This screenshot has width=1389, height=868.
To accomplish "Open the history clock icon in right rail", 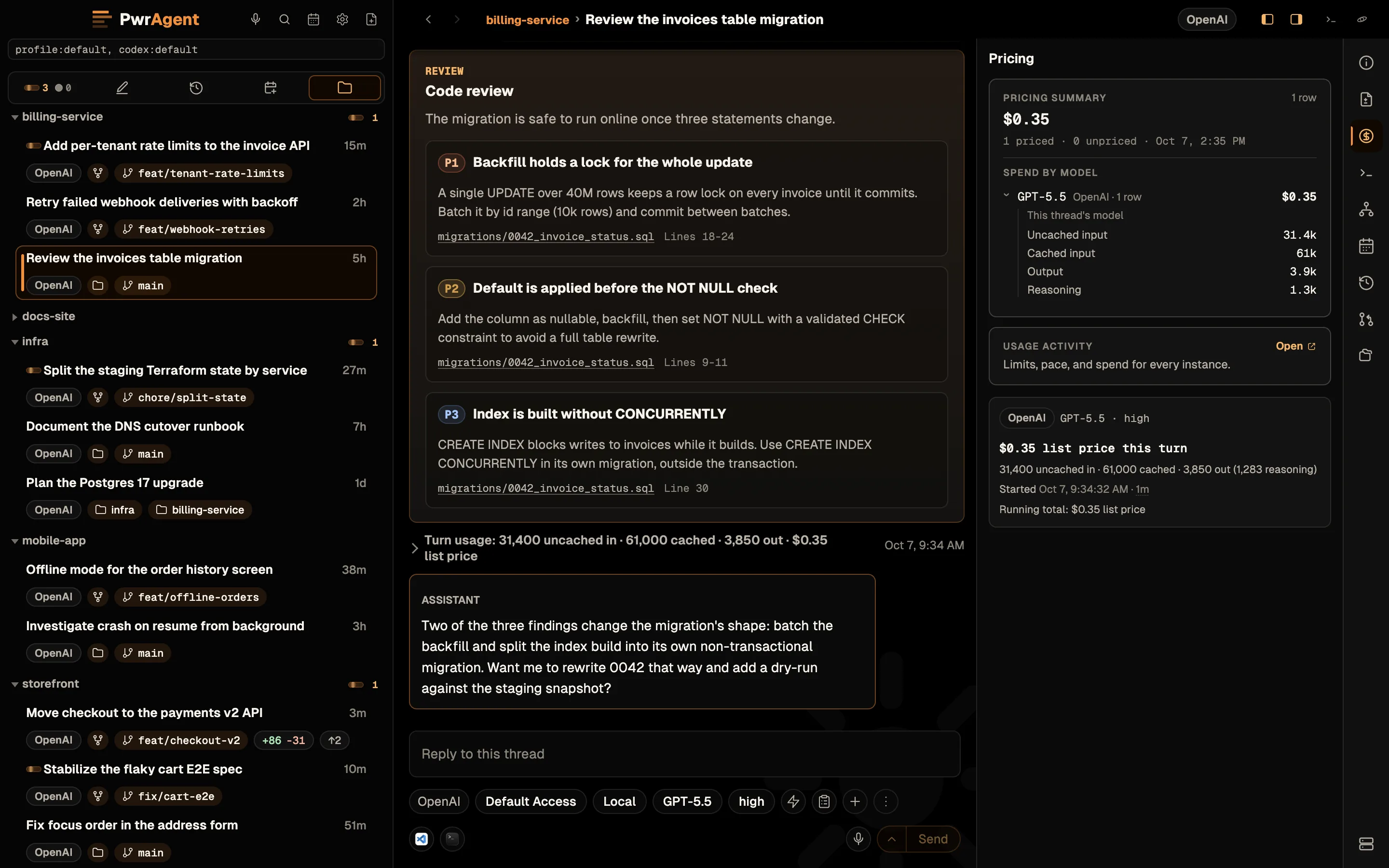I will [1366, 283].
